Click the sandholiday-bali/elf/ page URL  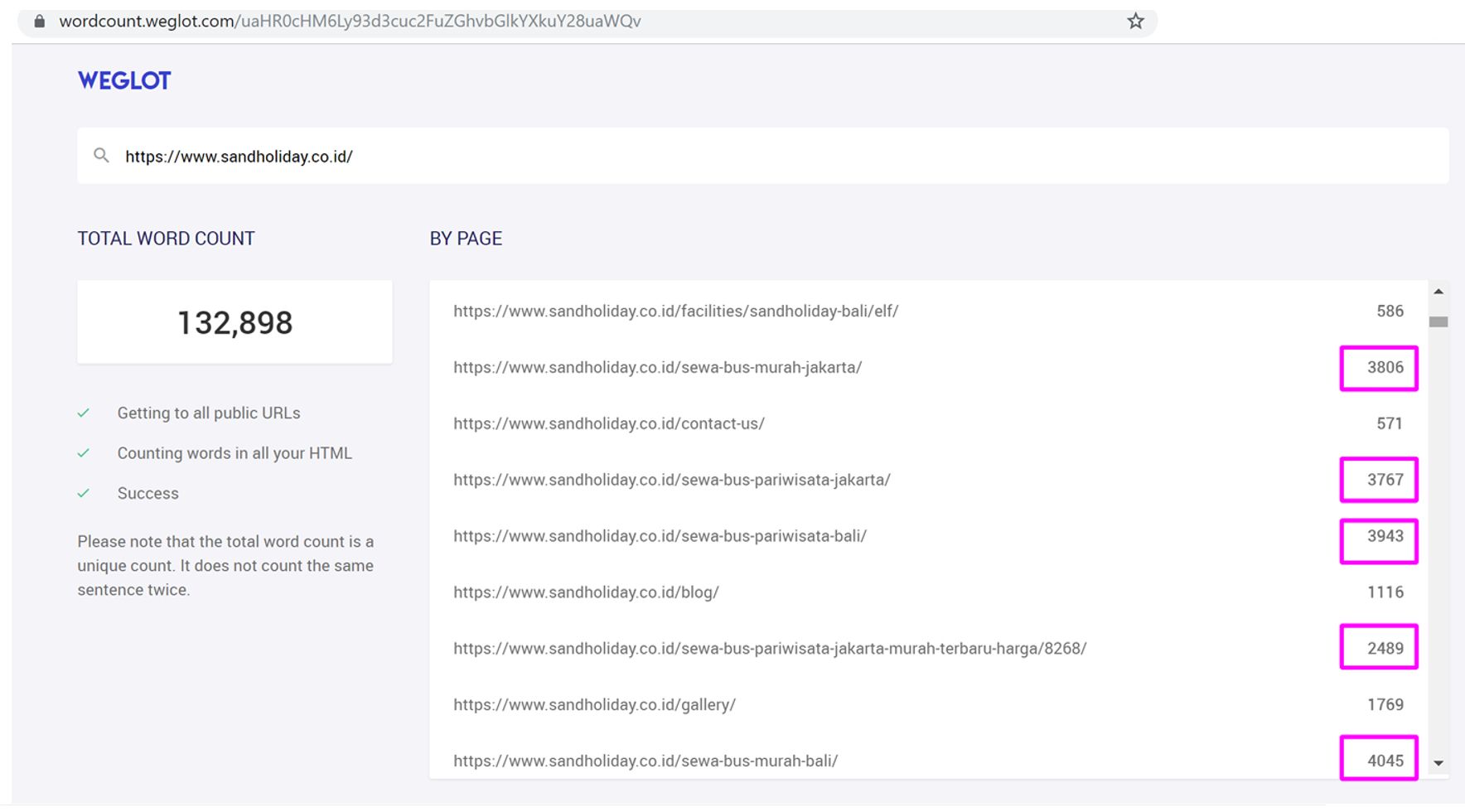coord(675,312)
